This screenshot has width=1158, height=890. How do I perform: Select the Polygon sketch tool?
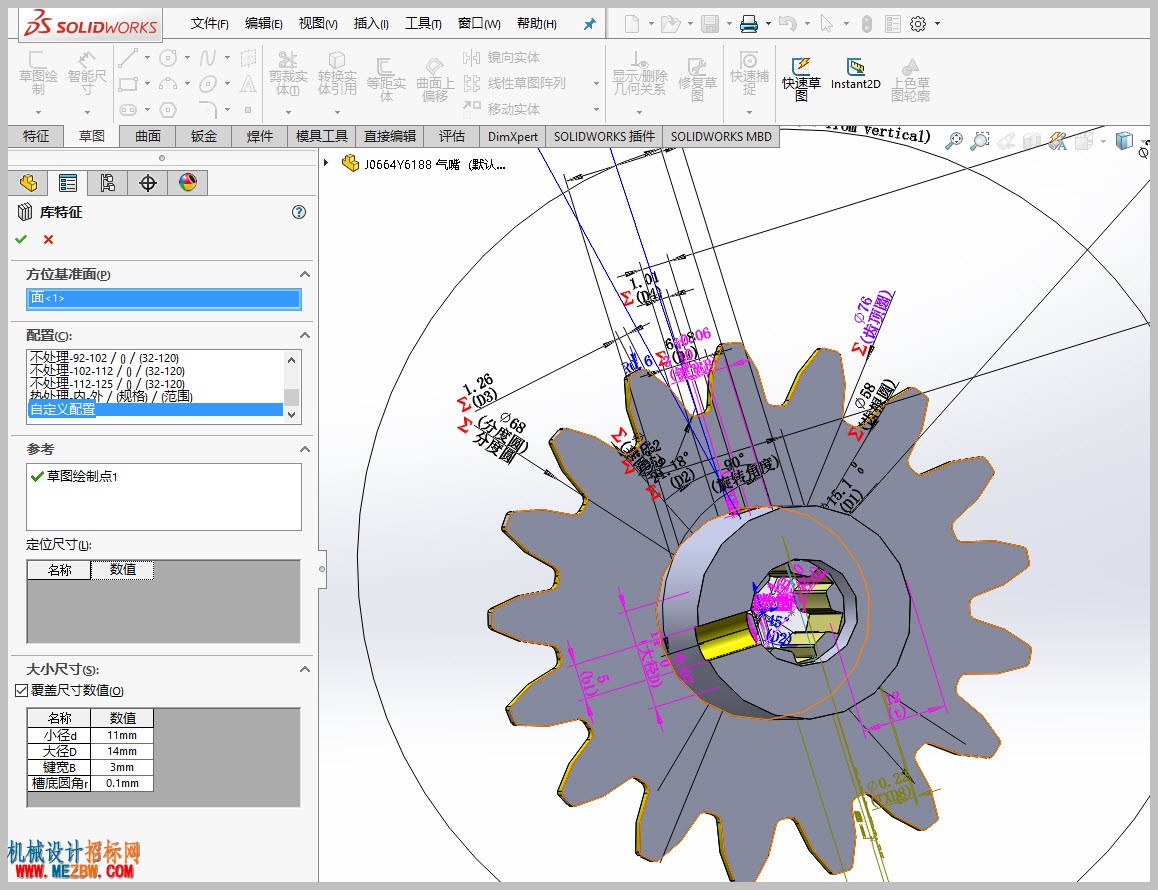click(168, 109)
